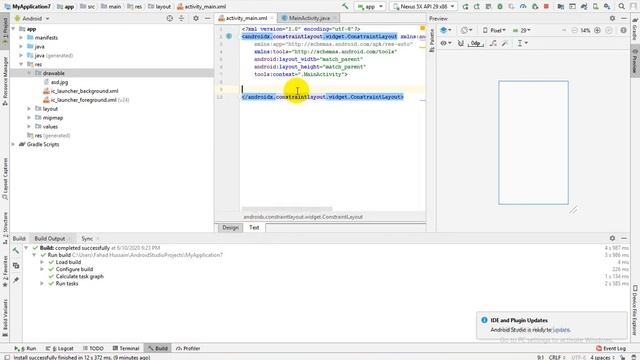640x360 pixels.
Task: Click the rebuild hammer icon in Build panel
Action: [16, 251]
